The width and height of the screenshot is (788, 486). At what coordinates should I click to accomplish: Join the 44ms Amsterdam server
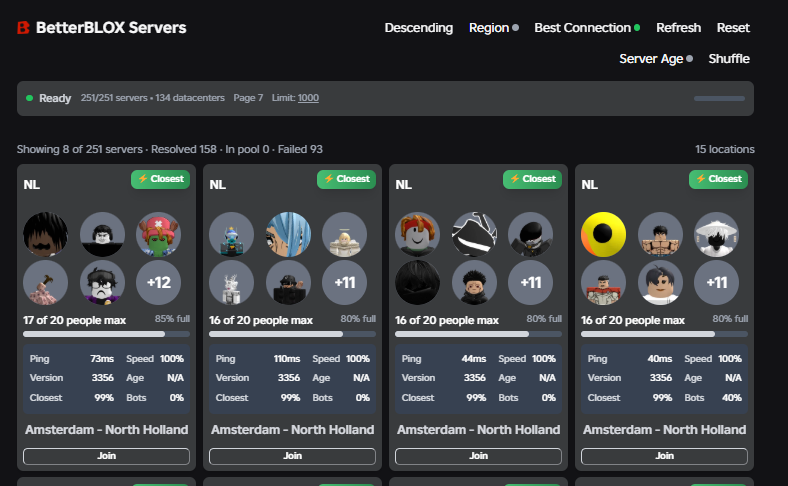coord(478,456)
